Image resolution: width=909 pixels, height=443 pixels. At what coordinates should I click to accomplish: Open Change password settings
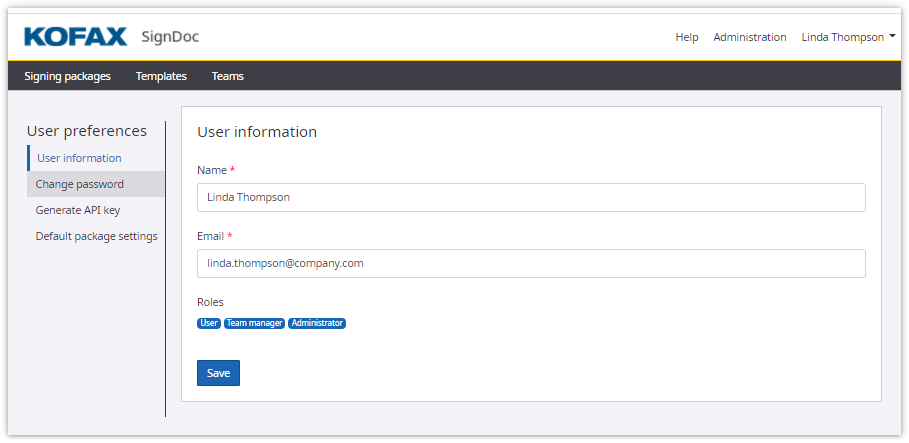click(80, 184)
